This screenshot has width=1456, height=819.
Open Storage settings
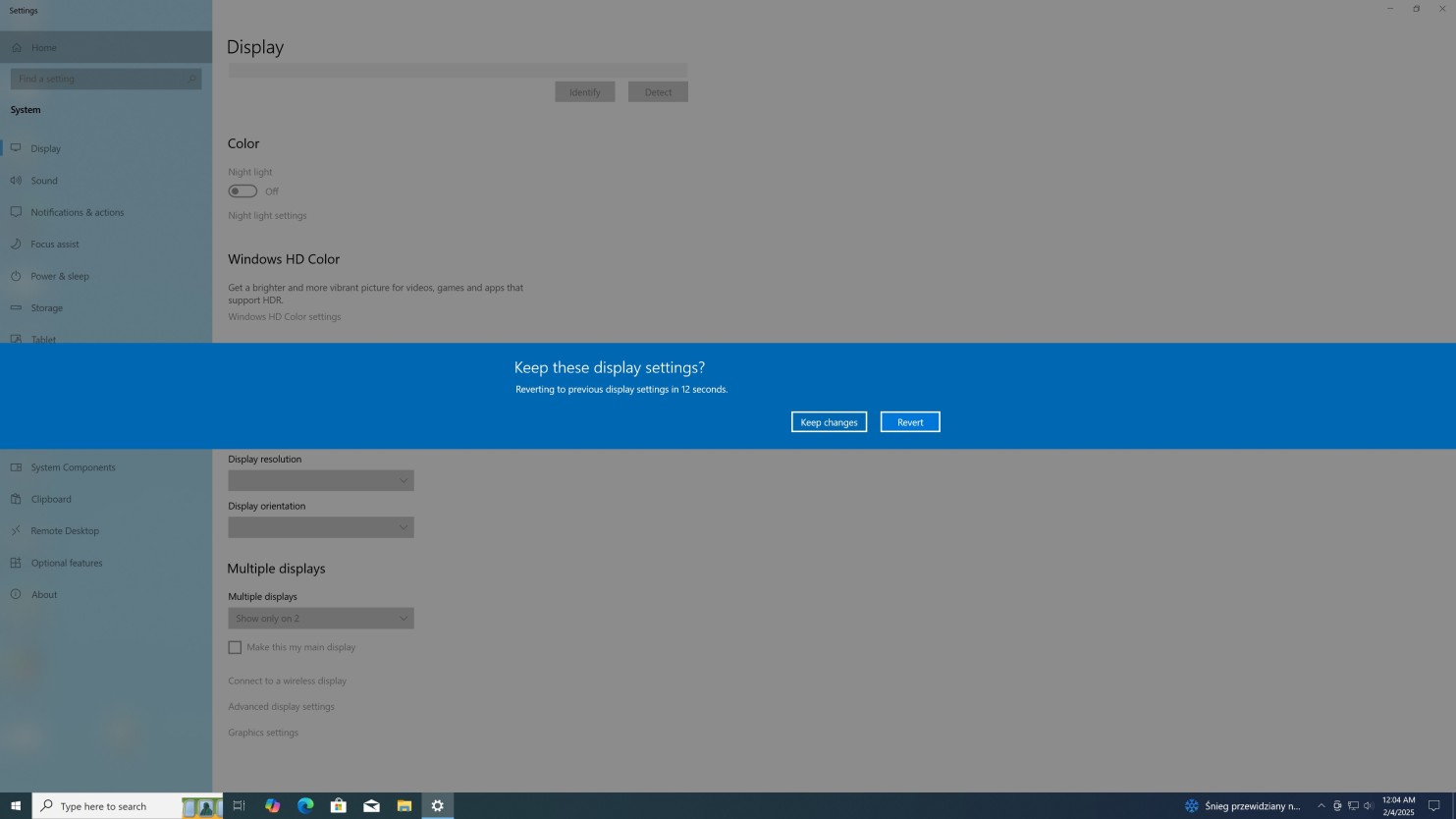pyautogui.click(x=106, y=307)
